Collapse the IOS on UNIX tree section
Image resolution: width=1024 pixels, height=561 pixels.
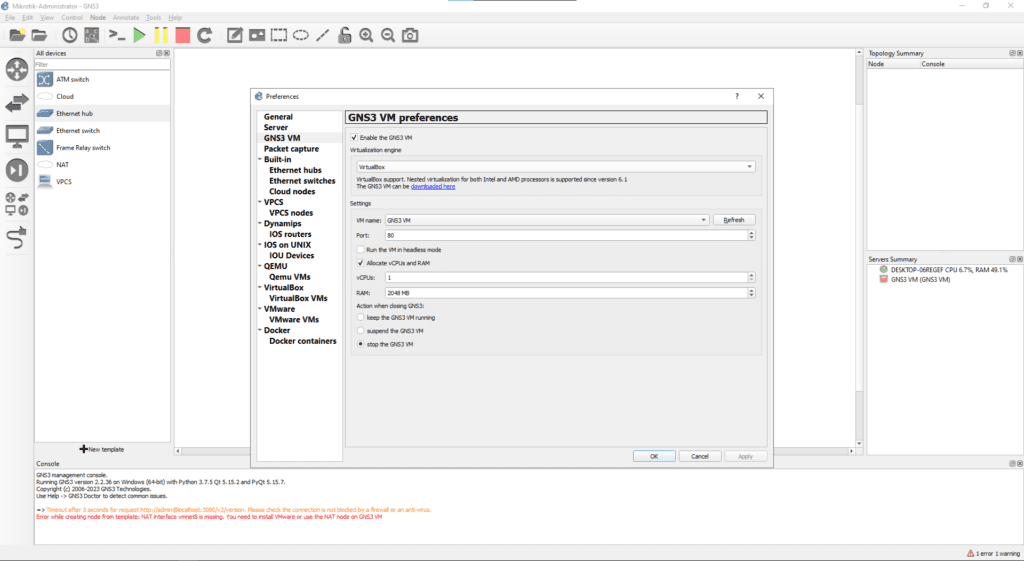tap(260, 245)
